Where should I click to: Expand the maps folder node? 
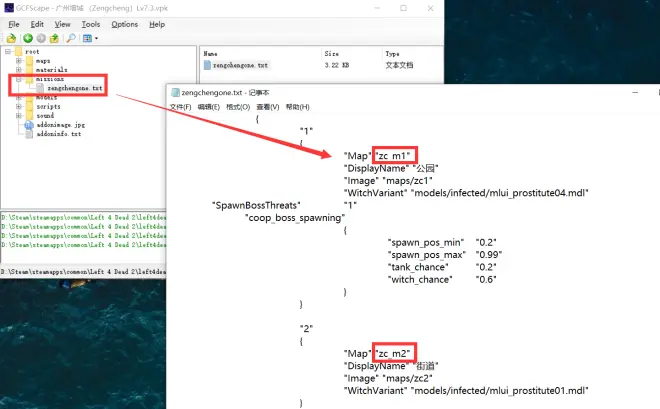tap(18, 61)
